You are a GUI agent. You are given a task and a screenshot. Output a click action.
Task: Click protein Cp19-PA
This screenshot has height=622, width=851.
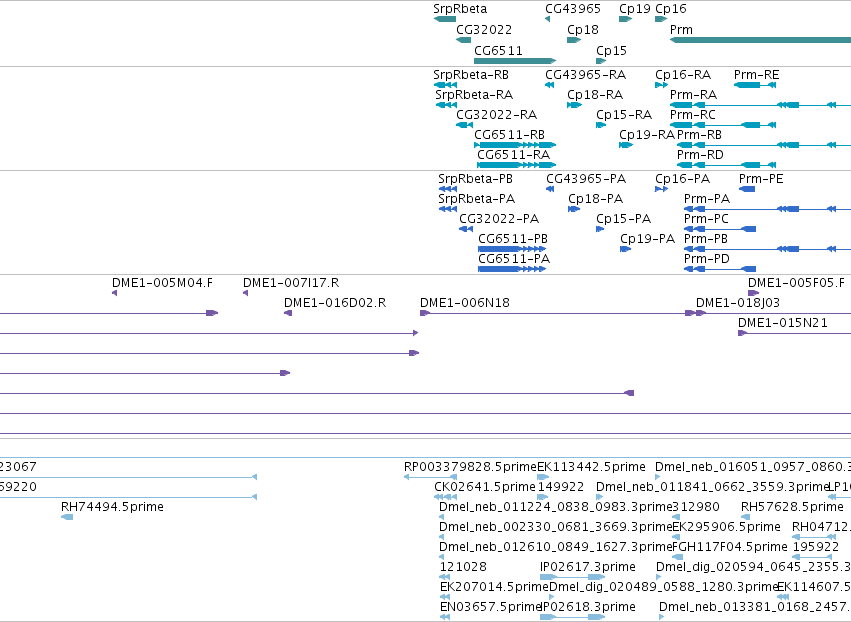pos(626,249)
